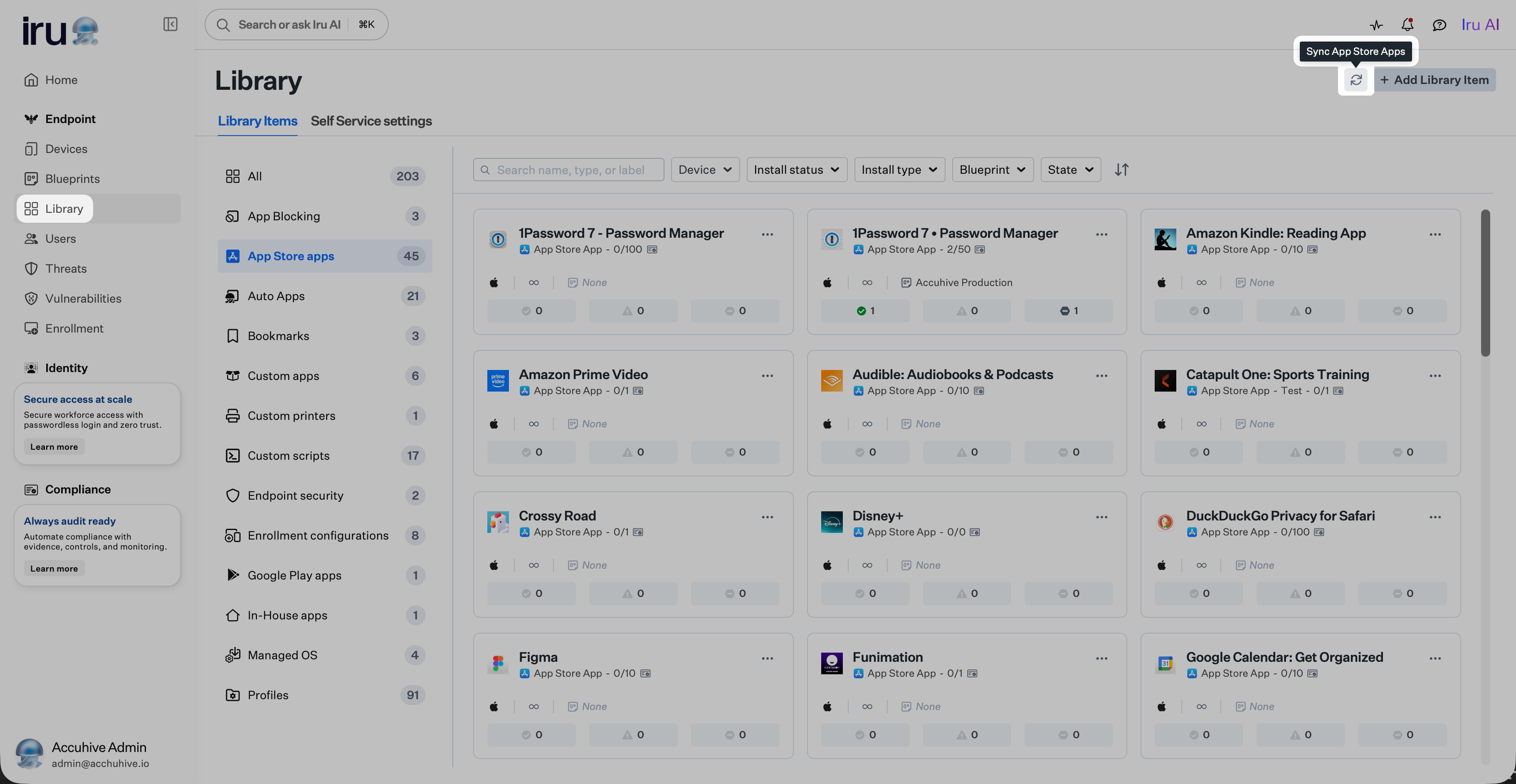Screen dimensions: 1516x784
Task: Open more options for Figma
Action: tap(768, 658)
